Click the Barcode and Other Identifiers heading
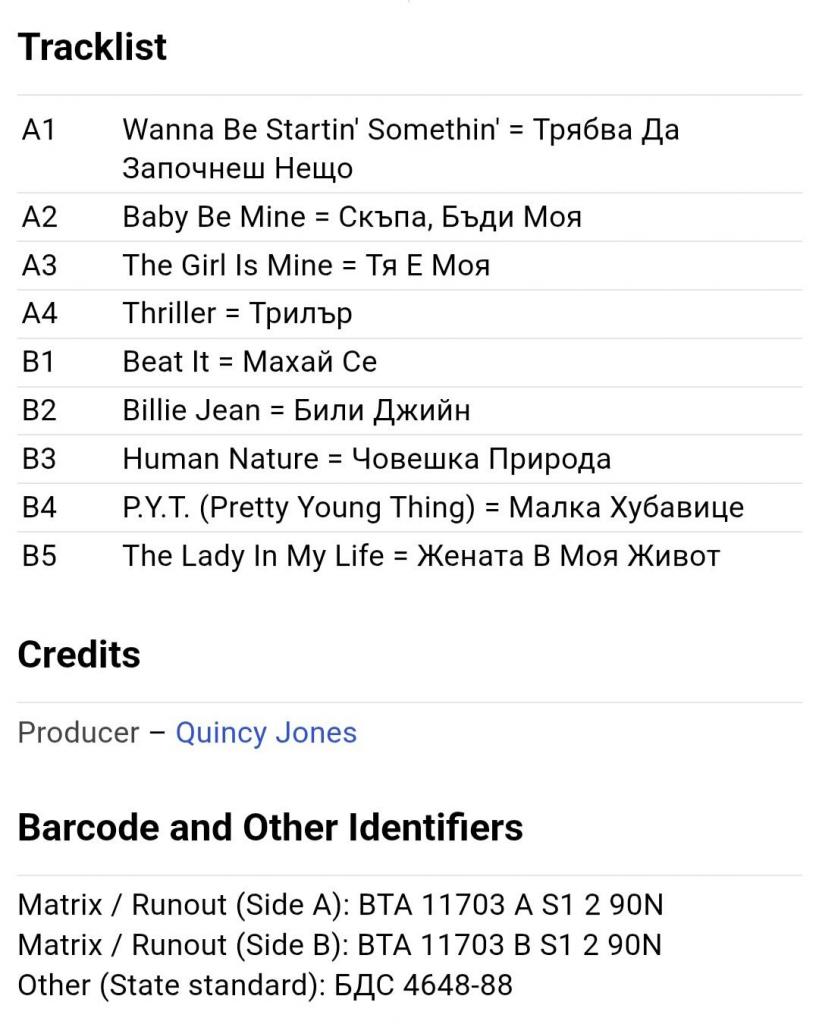 270,827
